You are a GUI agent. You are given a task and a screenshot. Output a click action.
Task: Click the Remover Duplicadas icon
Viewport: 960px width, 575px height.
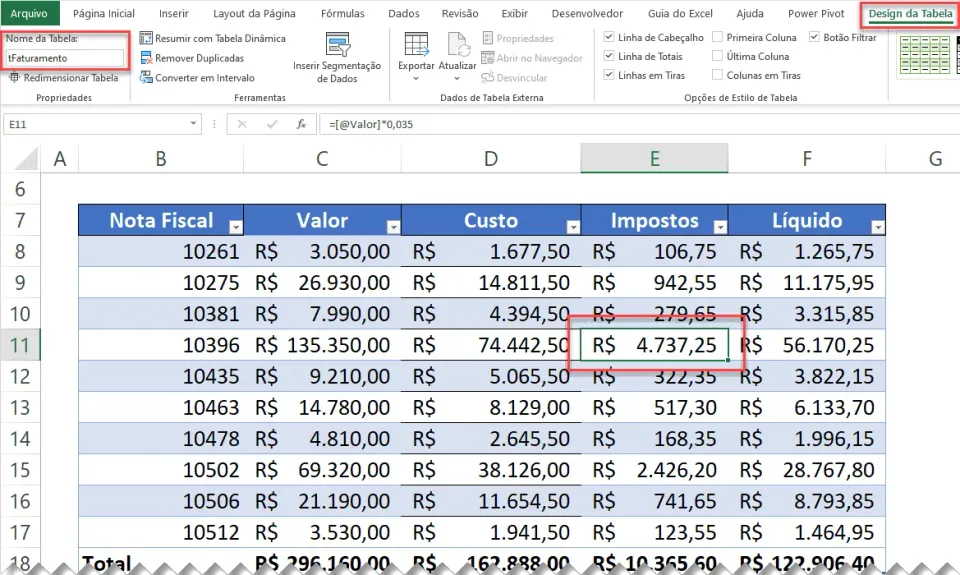pos(146,58)
